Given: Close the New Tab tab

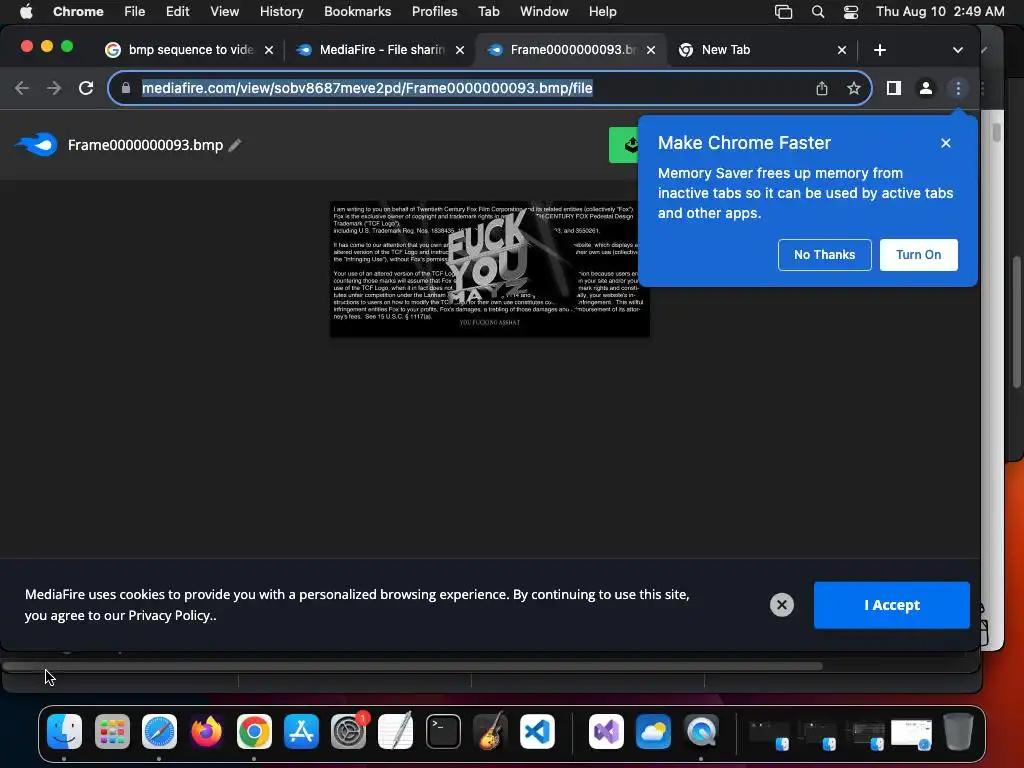Looking at the screenshot, I should pyautogui.click(x=842, y=50).
